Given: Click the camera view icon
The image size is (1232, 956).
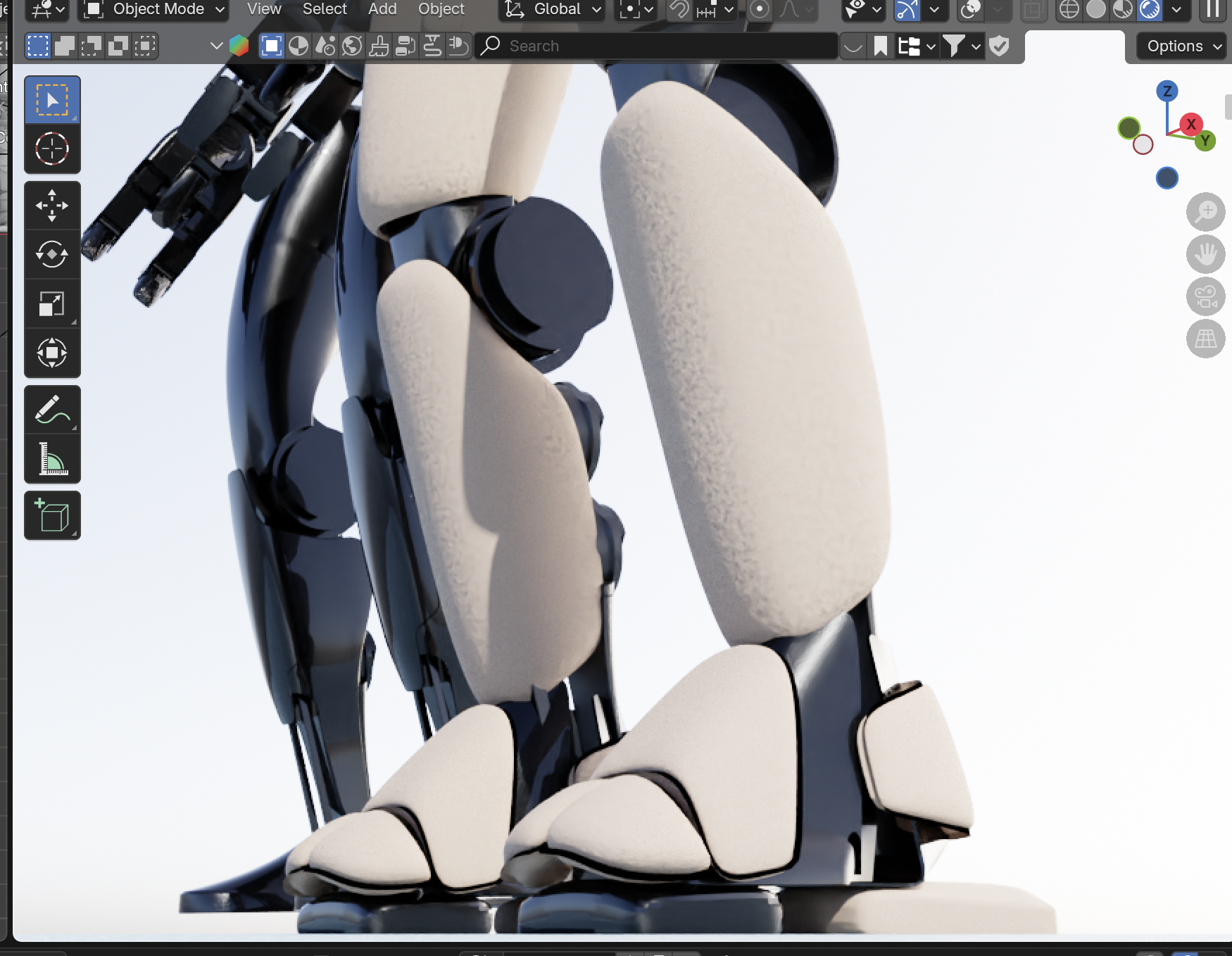Looking at the screenshot, I should point(1205,296).
